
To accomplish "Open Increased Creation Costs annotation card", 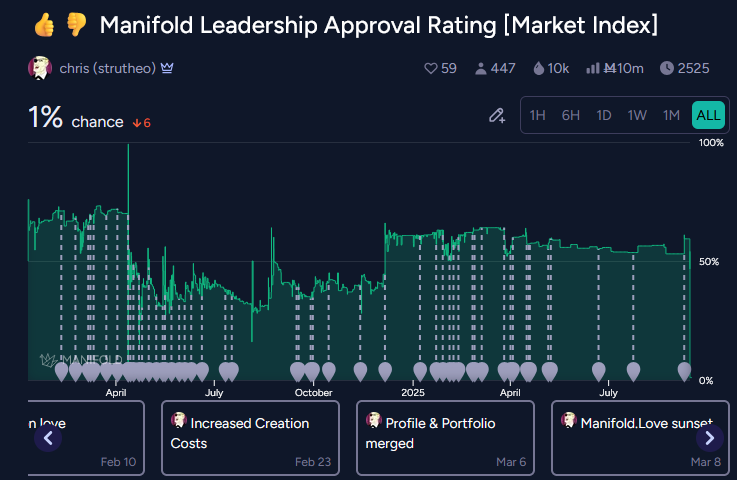I will point(251,438).
